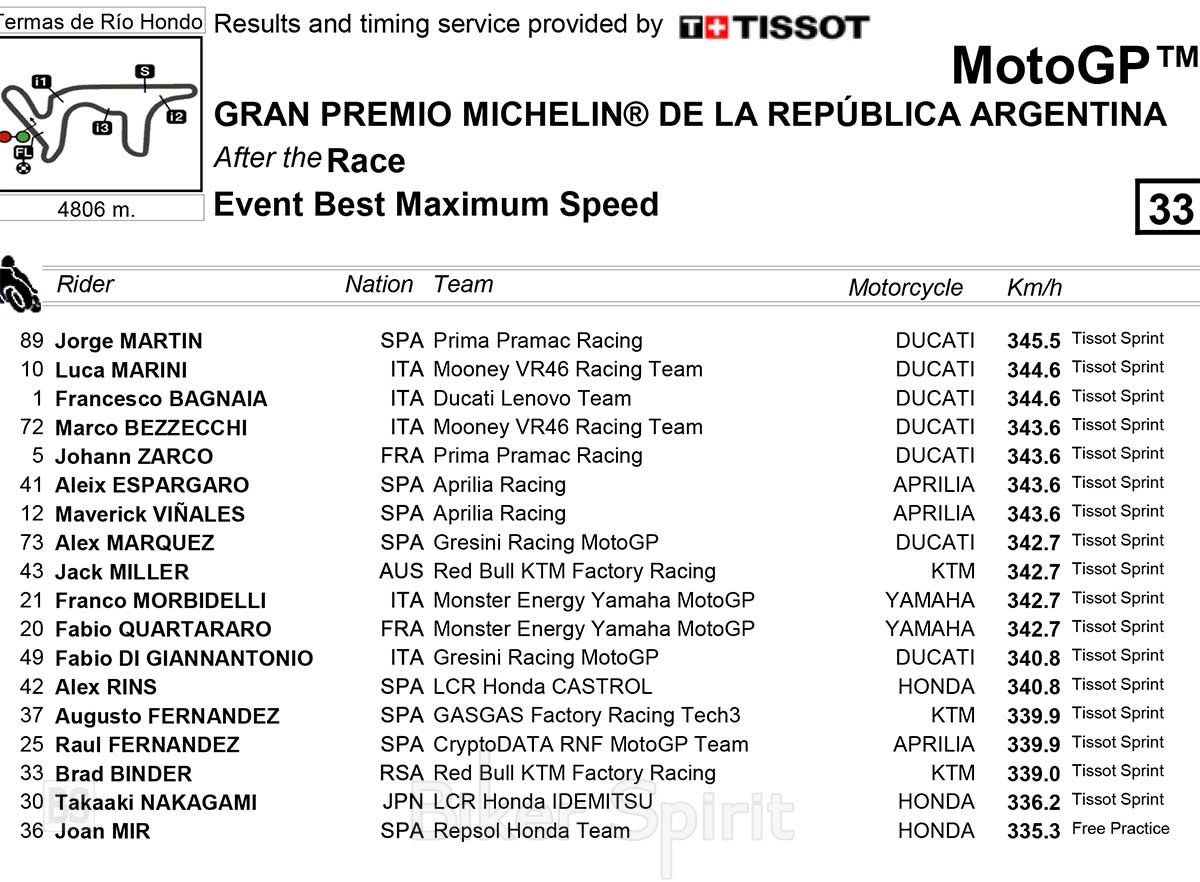Click the green dot on track map

[x=23, y=135]
